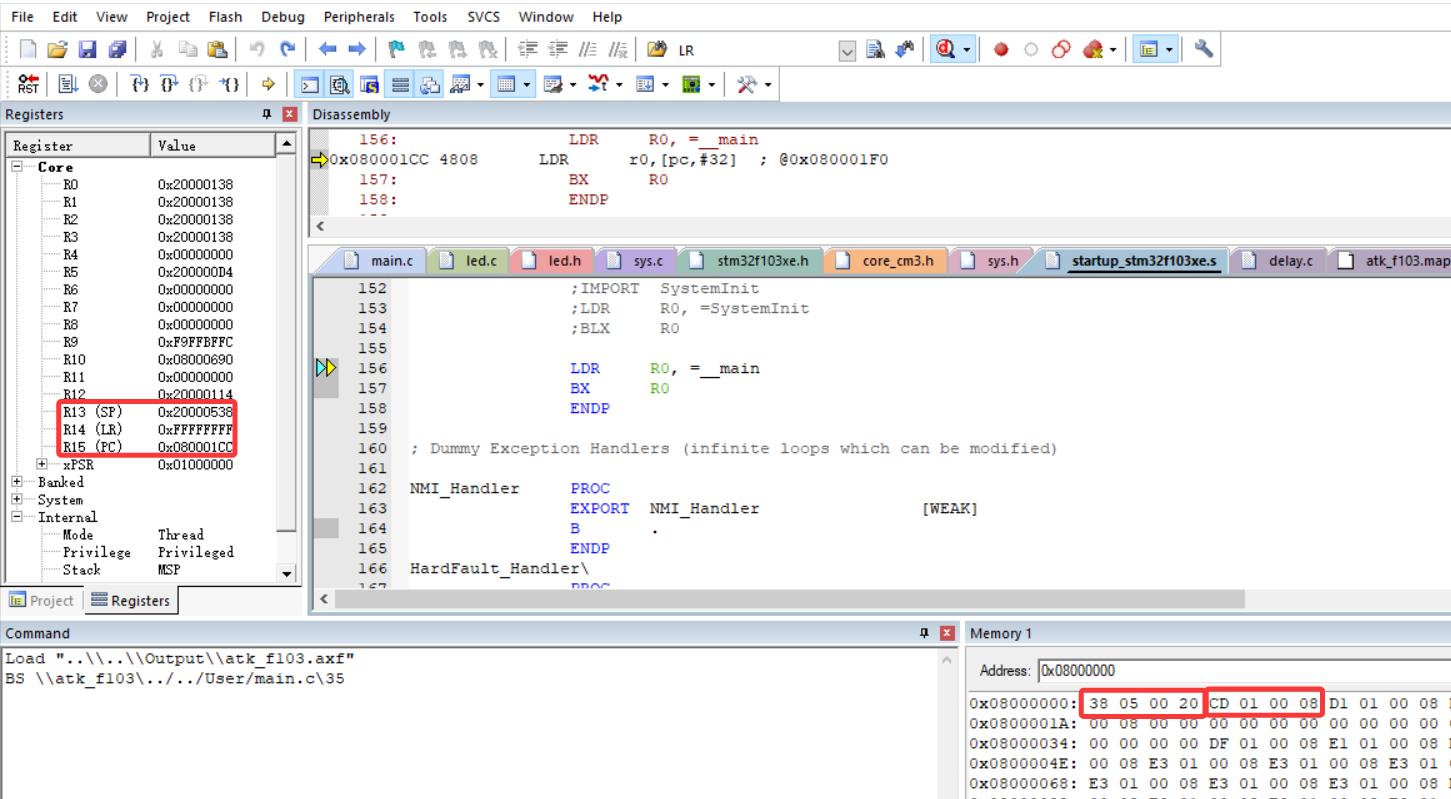Toggle the Disassembly Window toolbar button
The width and height of the screenshot is (1451, 799).
[x=340, y=84]
